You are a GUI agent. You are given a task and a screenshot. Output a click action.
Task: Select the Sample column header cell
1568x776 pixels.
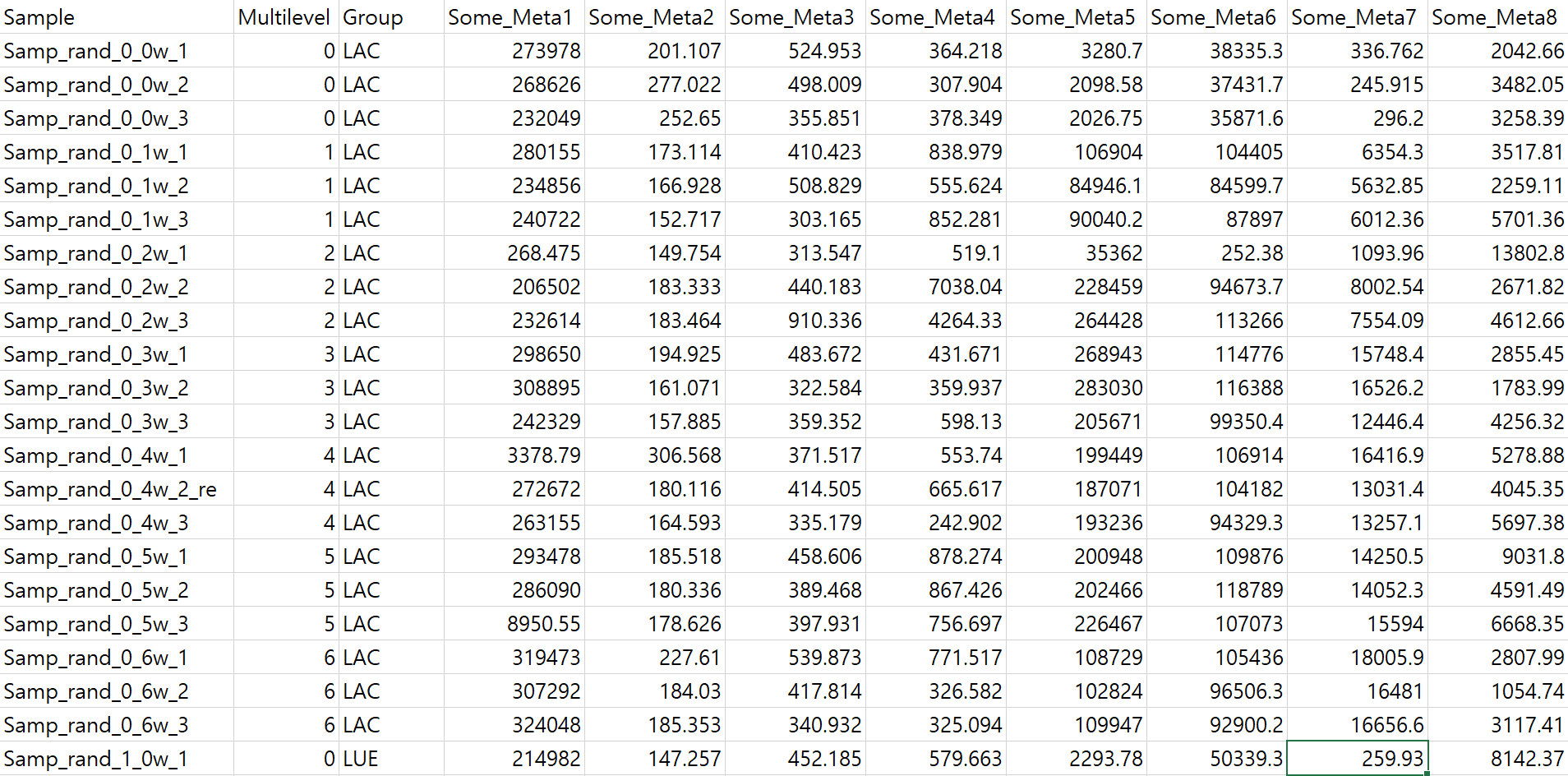[117, 17]
